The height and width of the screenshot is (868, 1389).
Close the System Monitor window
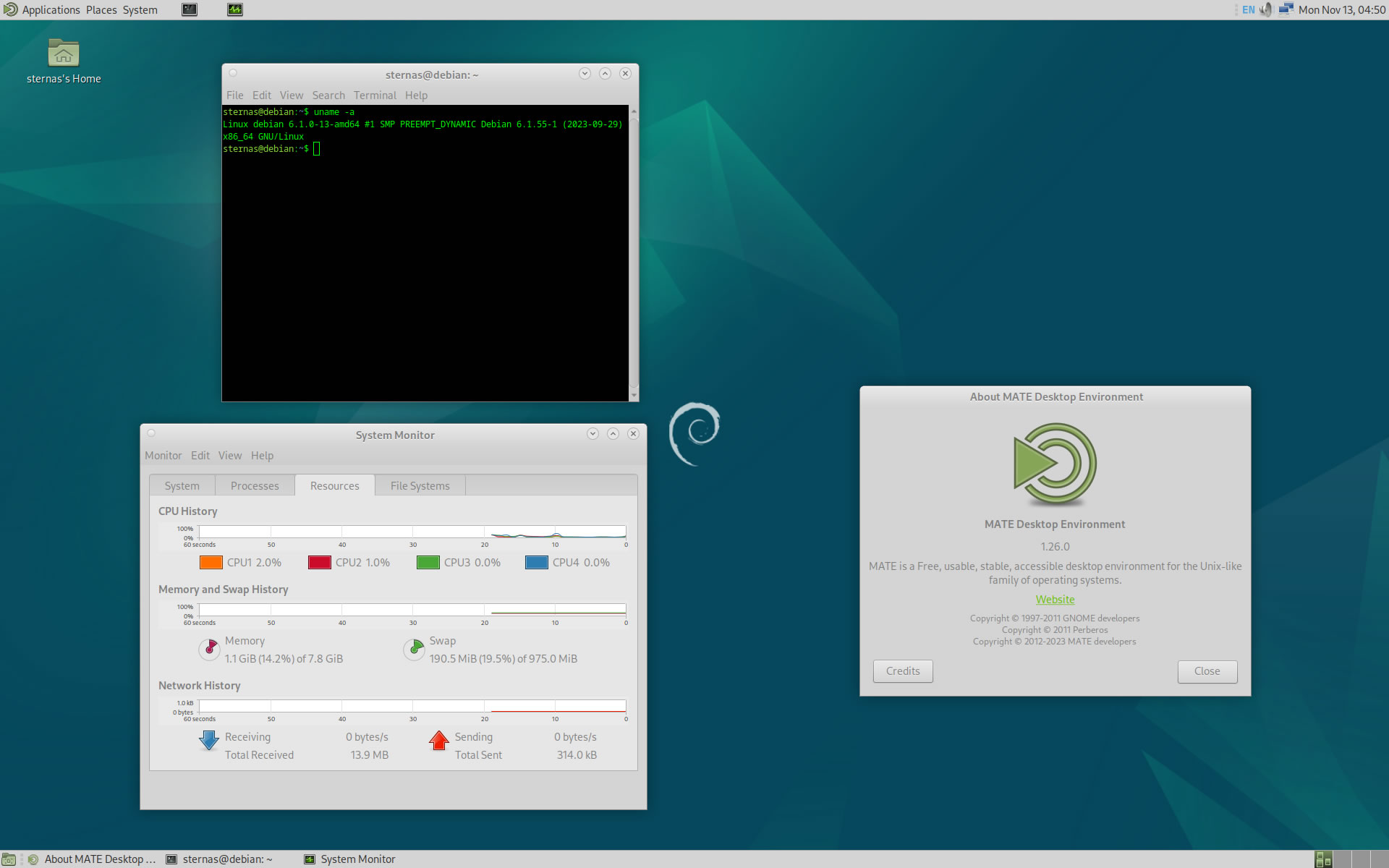(x=633, y=434)
